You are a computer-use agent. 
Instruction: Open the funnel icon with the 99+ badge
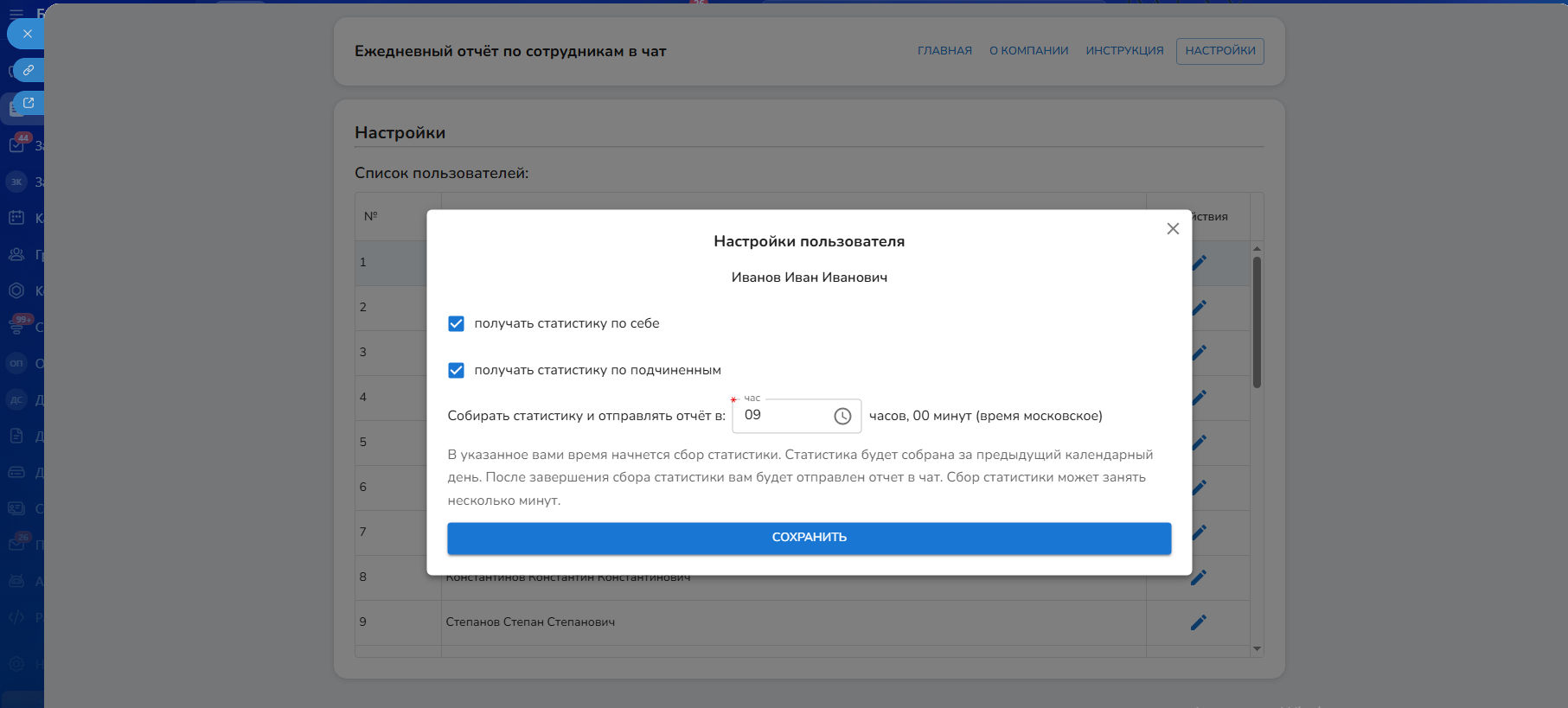[17, 326]
